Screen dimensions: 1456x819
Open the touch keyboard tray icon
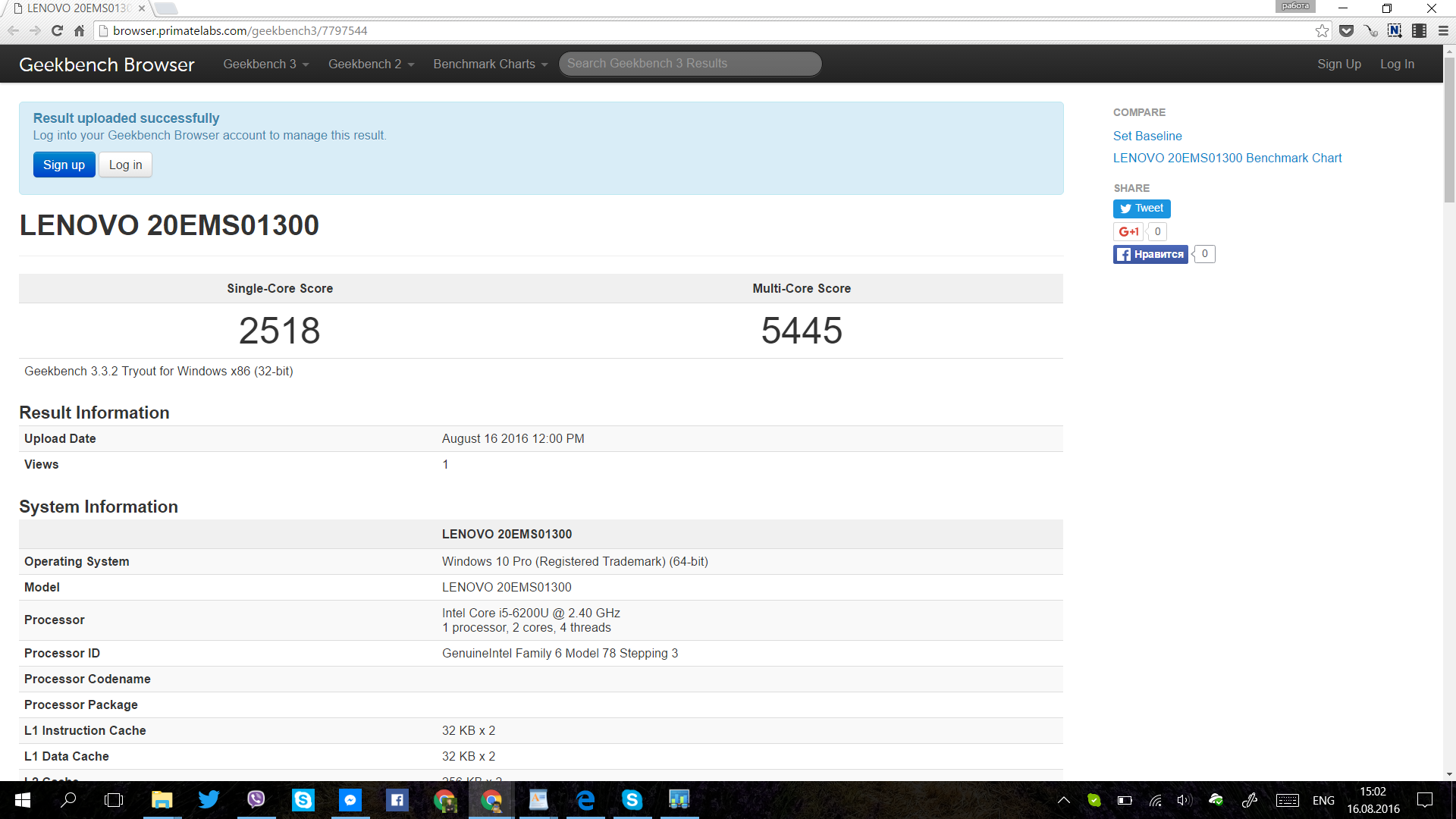coord(1288,800)
